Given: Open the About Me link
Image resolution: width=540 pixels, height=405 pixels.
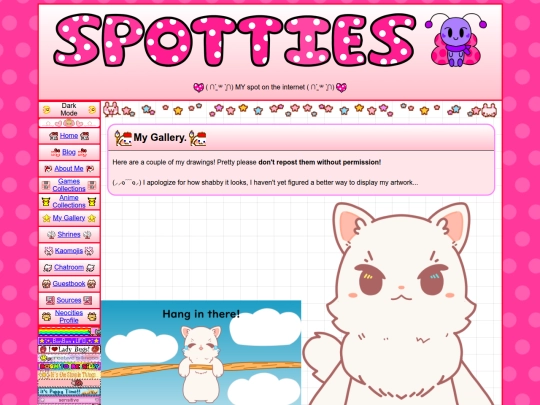Looking at the screenshot, I should [69, 169].
